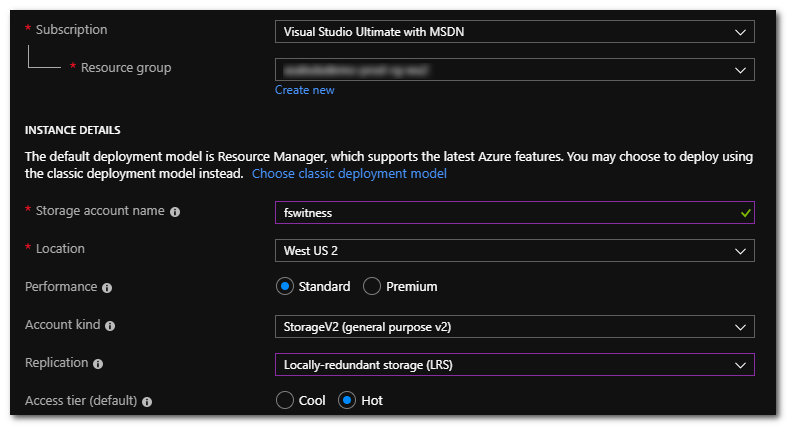The image size is (787, 426).
Task: Select Premium performance radio button
Action: point(372,287)
